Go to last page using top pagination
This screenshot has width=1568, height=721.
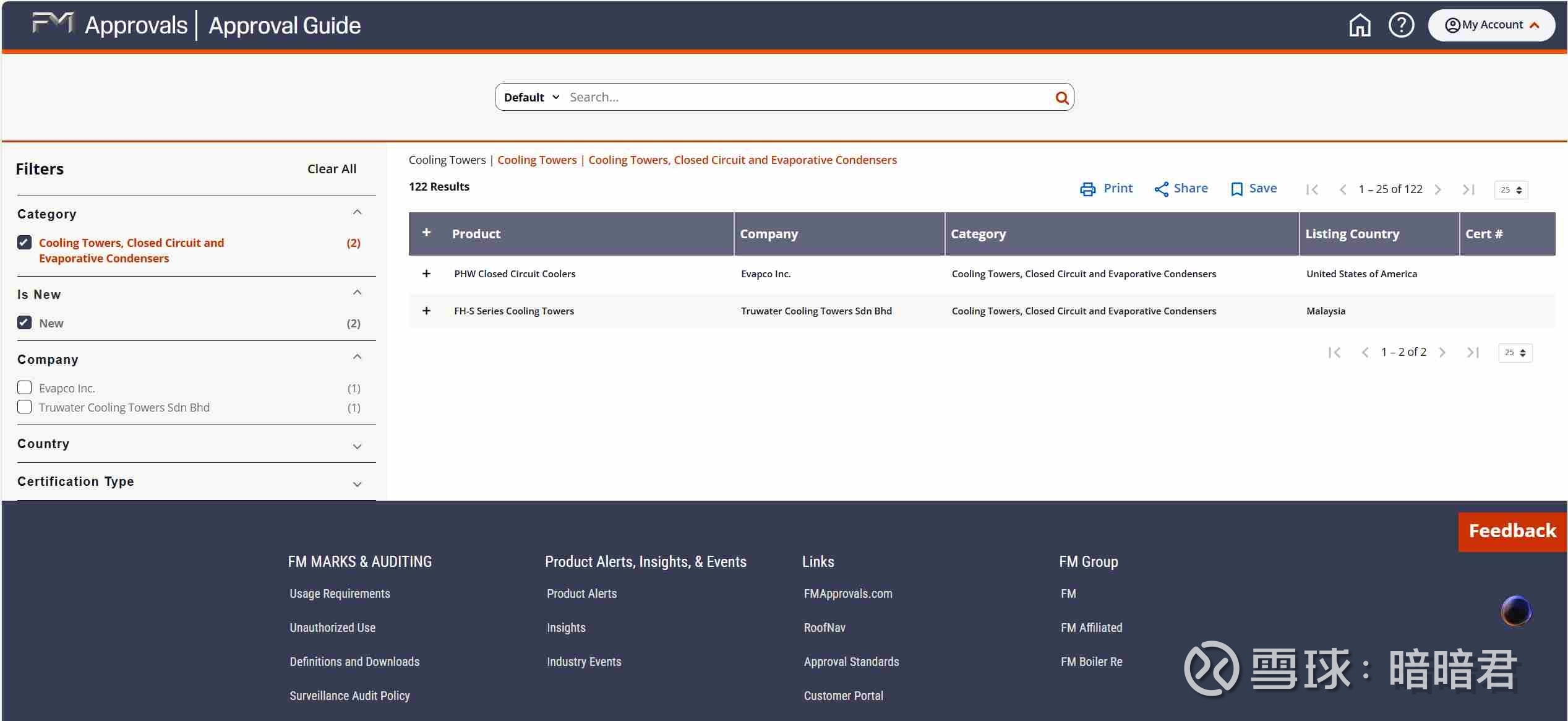click(1468, 189)
